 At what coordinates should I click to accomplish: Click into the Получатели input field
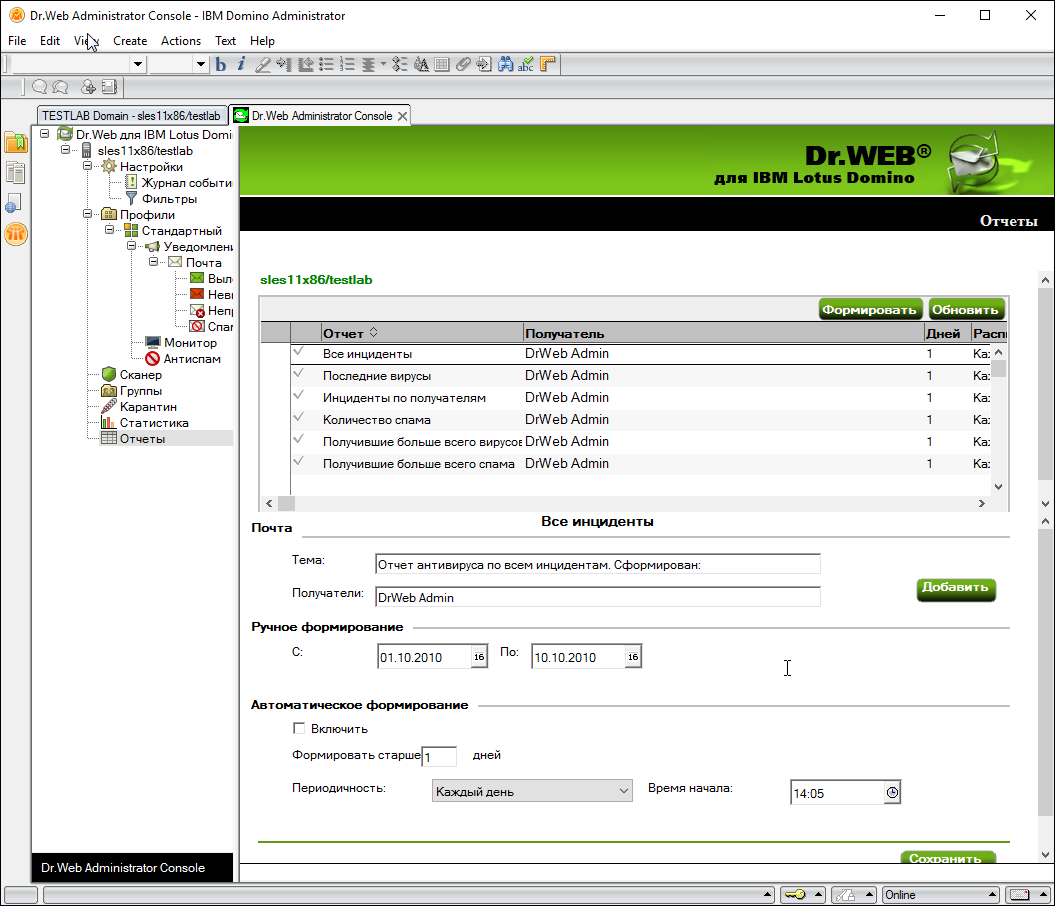point(597,597)
